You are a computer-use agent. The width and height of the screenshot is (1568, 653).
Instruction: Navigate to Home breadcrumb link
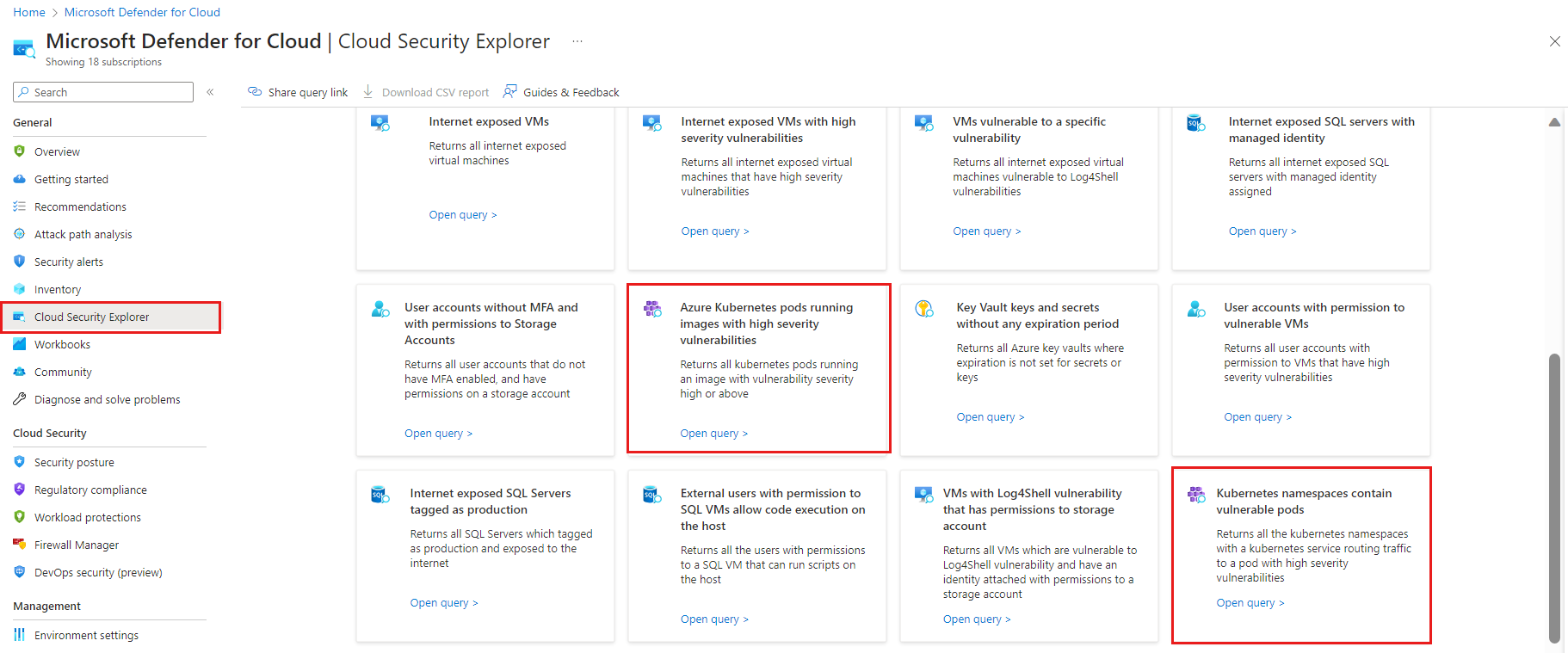pos(29,12)
